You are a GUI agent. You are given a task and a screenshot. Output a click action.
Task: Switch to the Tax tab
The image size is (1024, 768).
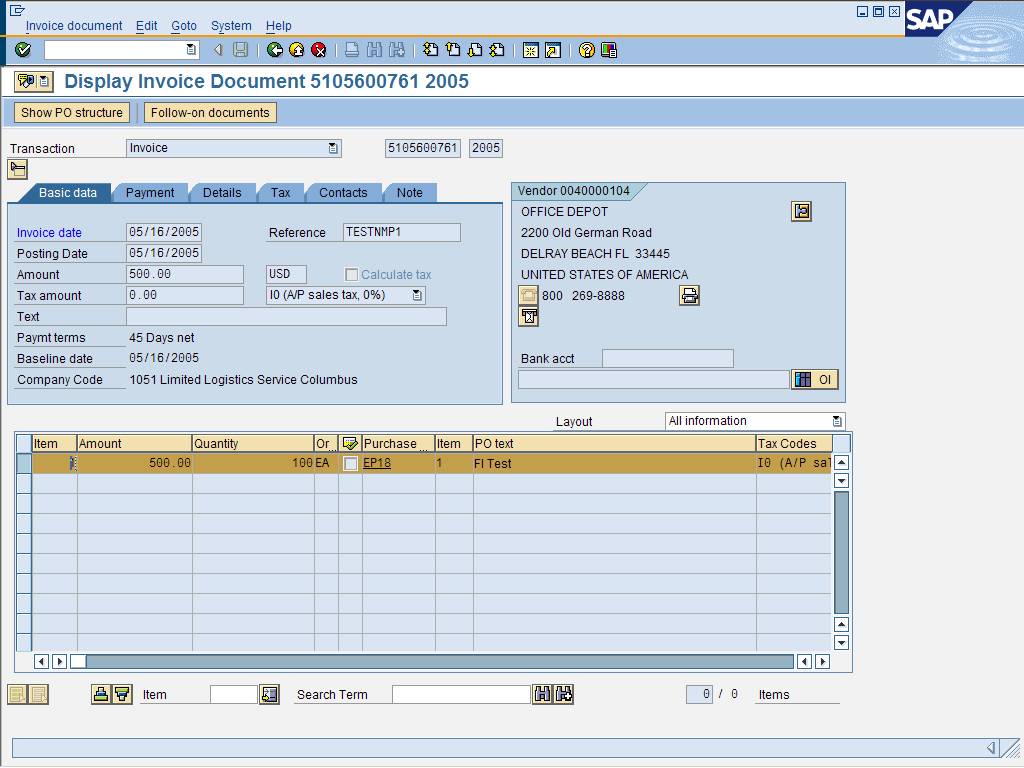click(280, 193)
